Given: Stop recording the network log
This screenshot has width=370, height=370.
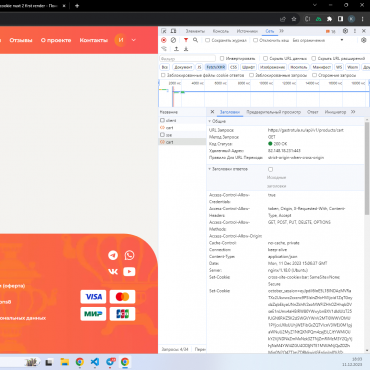Looking at the screenshot, I should coord(164,40).
